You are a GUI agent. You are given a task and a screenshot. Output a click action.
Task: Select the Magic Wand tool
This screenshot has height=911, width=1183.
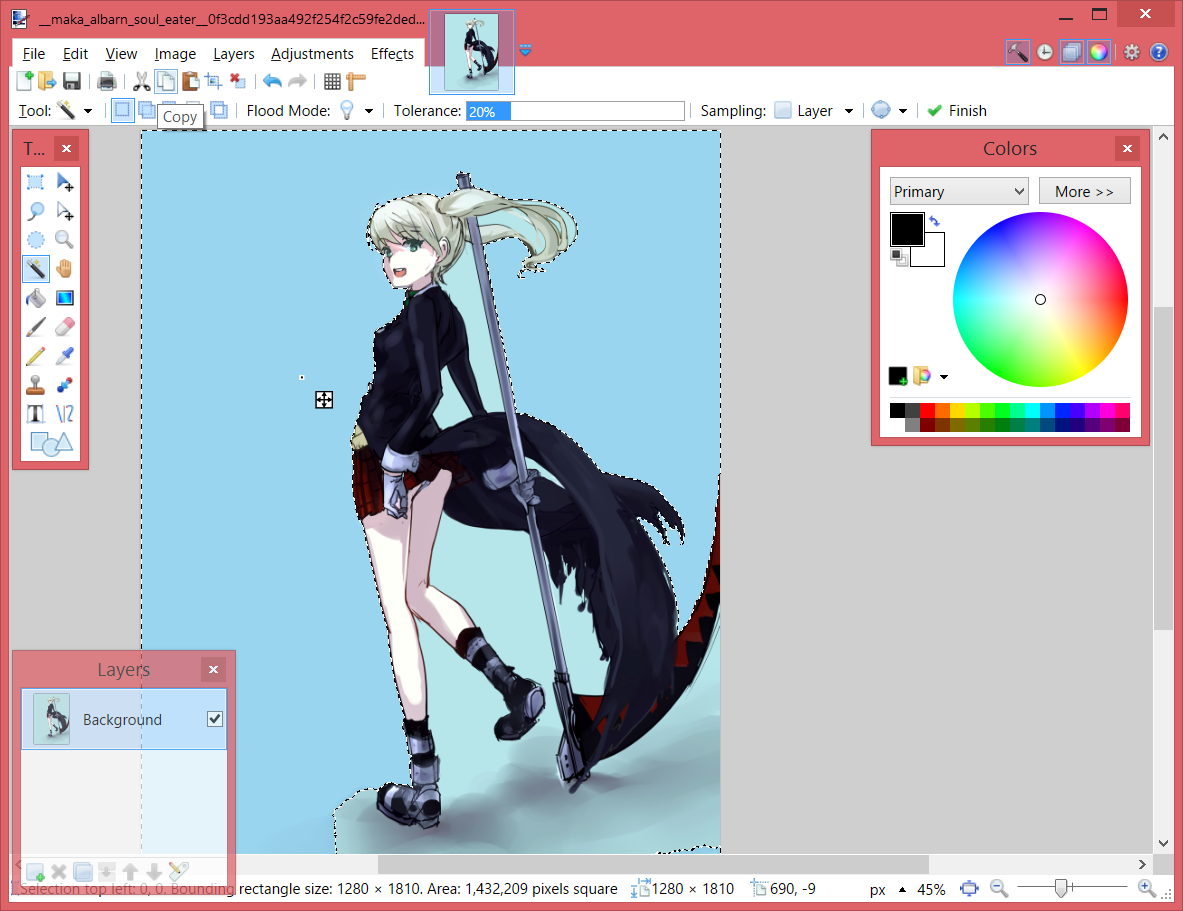pos(35,269)
